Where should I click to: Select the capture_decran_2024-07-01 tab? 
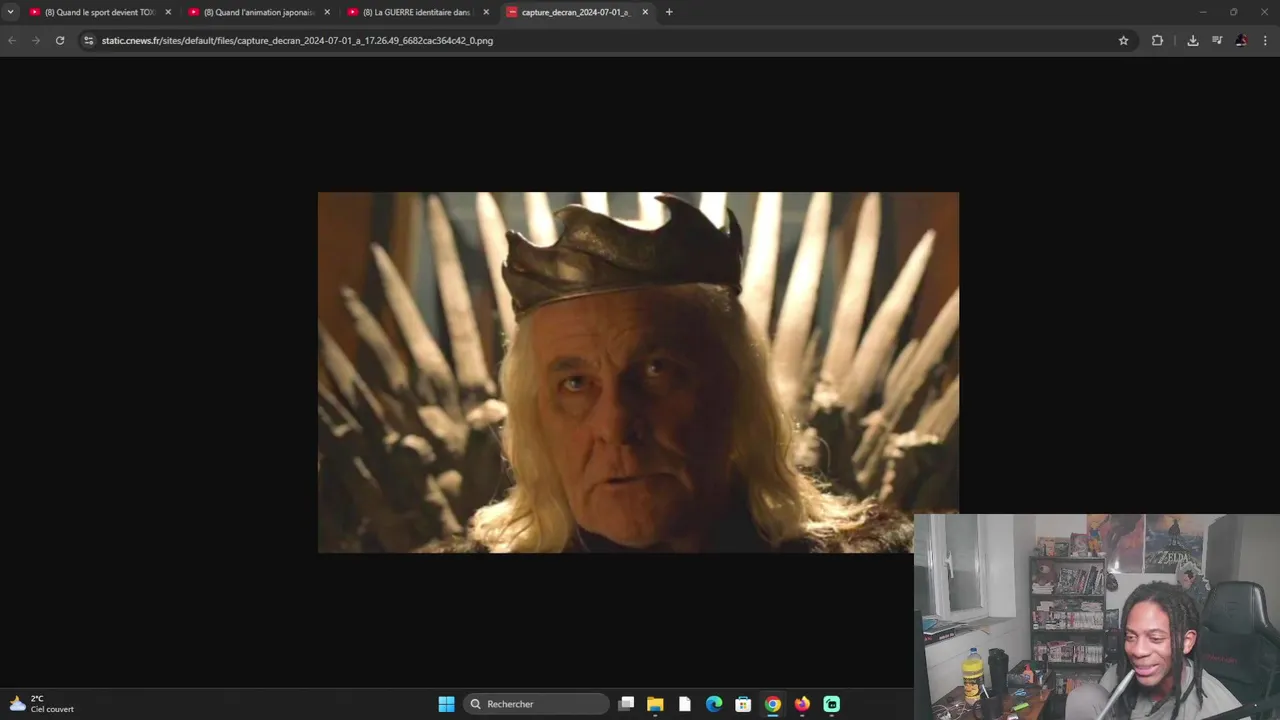click(x=577, y=12)
